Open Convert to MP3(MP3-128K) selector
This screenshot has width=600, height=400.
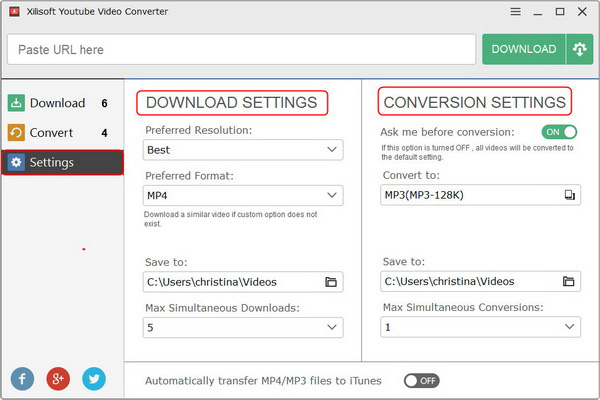click(x=481, y=195)
